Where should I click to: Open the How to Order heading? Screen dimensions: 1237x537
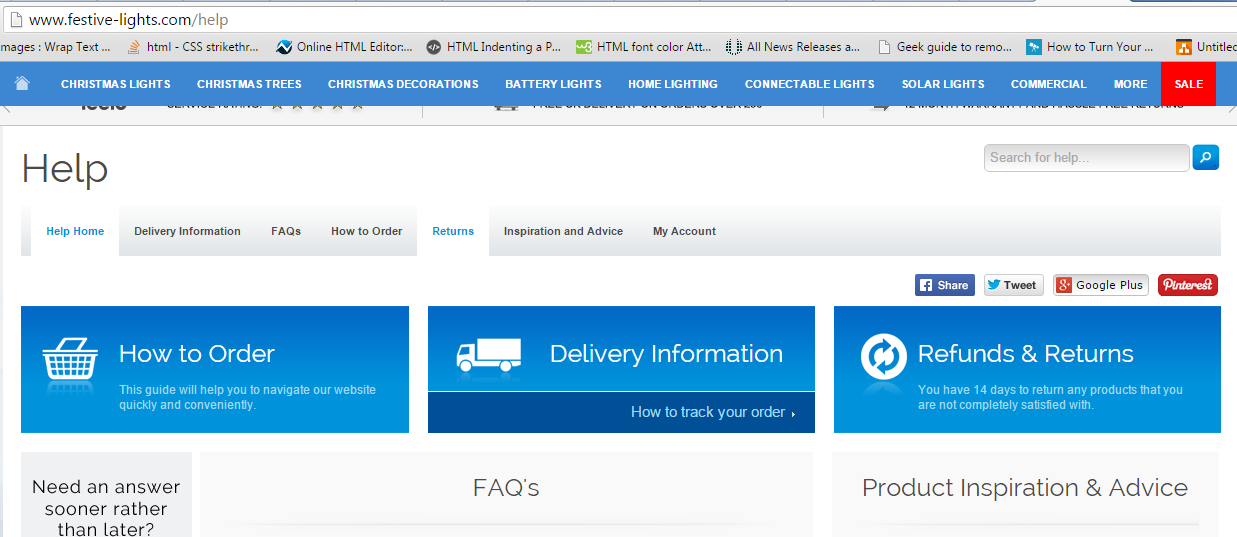point(197,354)
